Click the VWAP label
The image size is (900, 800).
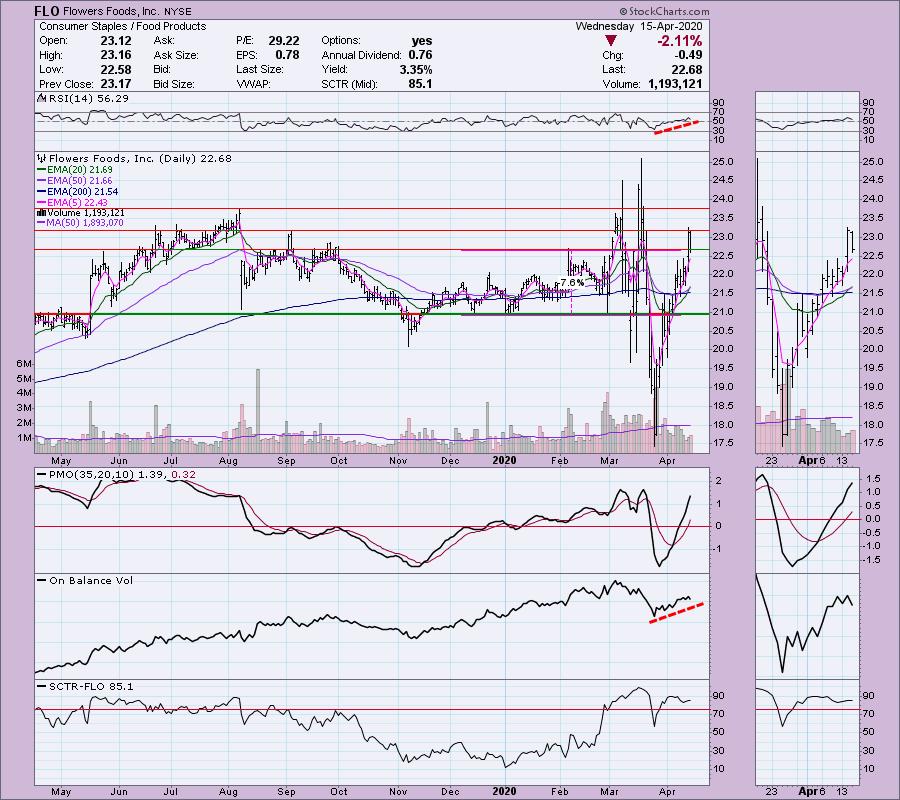253,84
